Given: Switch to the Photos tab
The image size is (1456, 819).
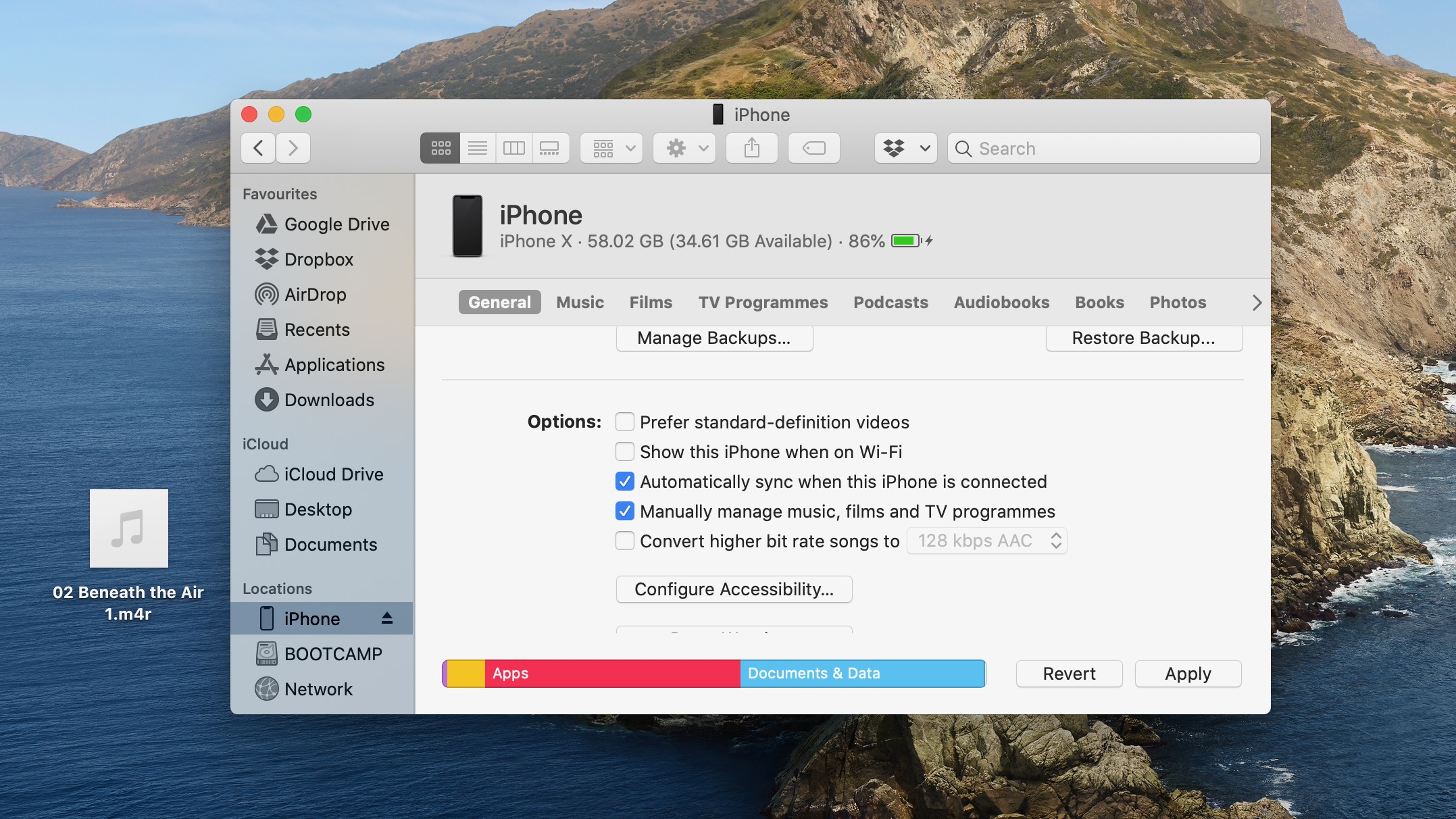Looking at the screenshot, I should coord(1178,302).
